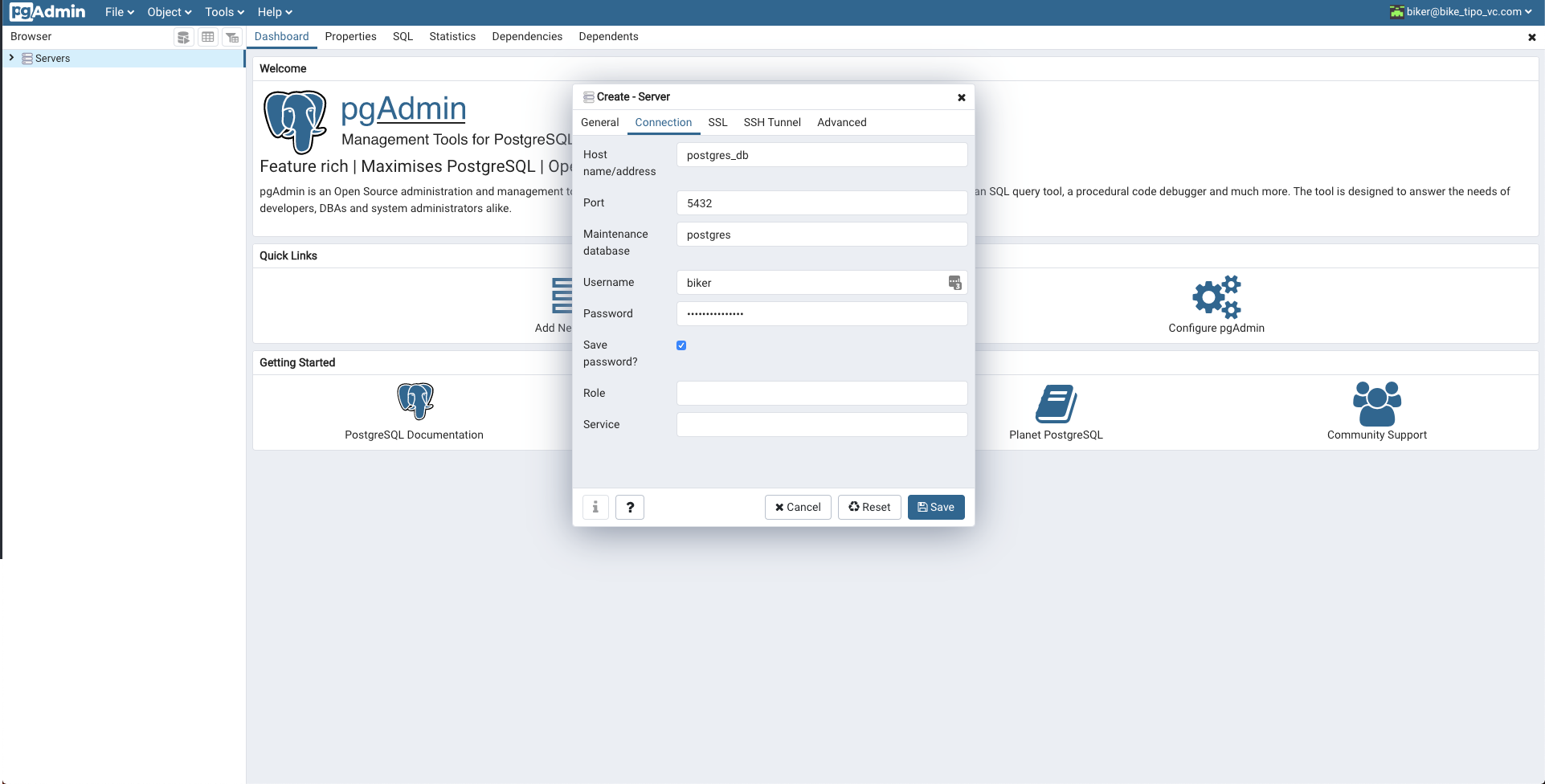Click the key icon in Username field
The width and height of the screenshot is (1545, 784).
(954, 283)
